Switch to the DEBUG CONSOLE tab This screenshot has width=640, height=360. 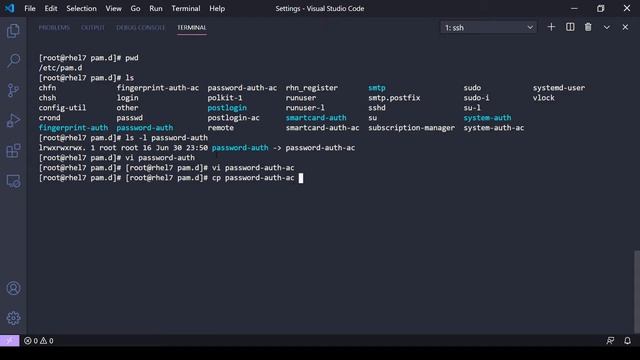click(x=140, y=27)
